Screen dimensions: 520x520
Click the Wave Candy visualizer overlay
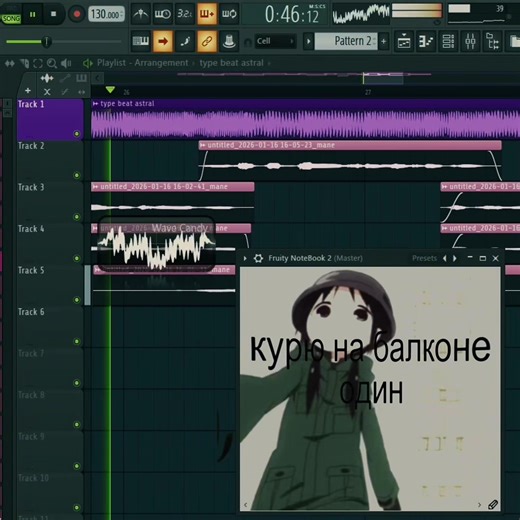point(156,244)
